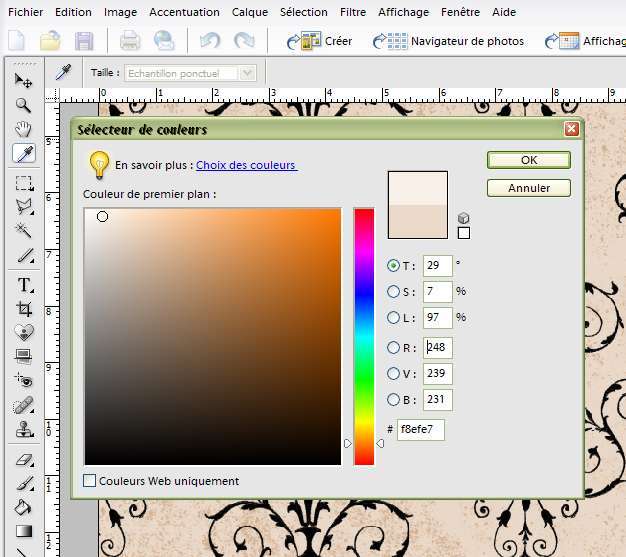Confirm color with OK button
Viewport: 626px width, 557px height.
[x=529, y=160]
